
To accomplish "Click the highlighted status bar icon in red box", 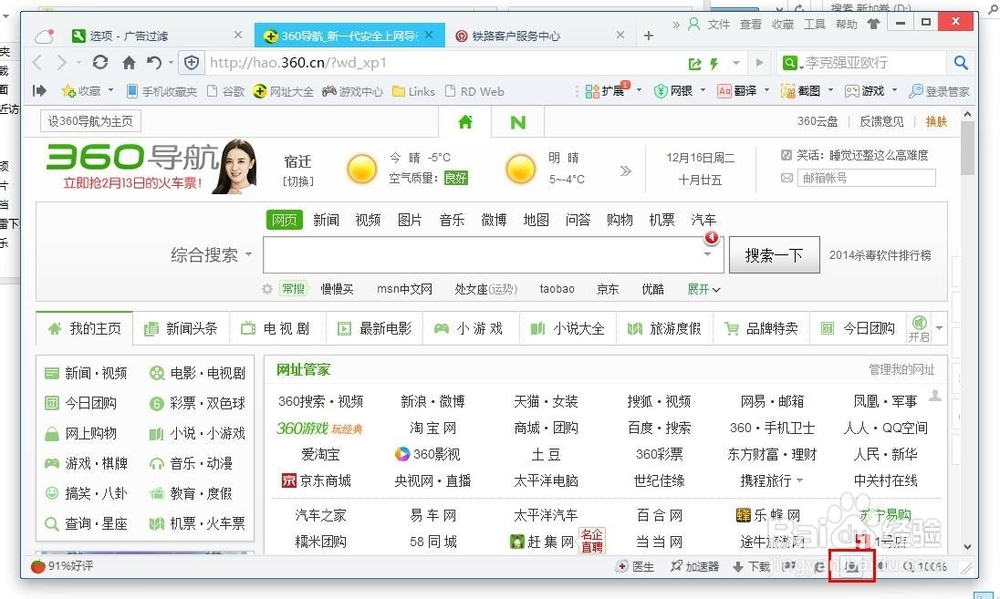I will 851,566.
